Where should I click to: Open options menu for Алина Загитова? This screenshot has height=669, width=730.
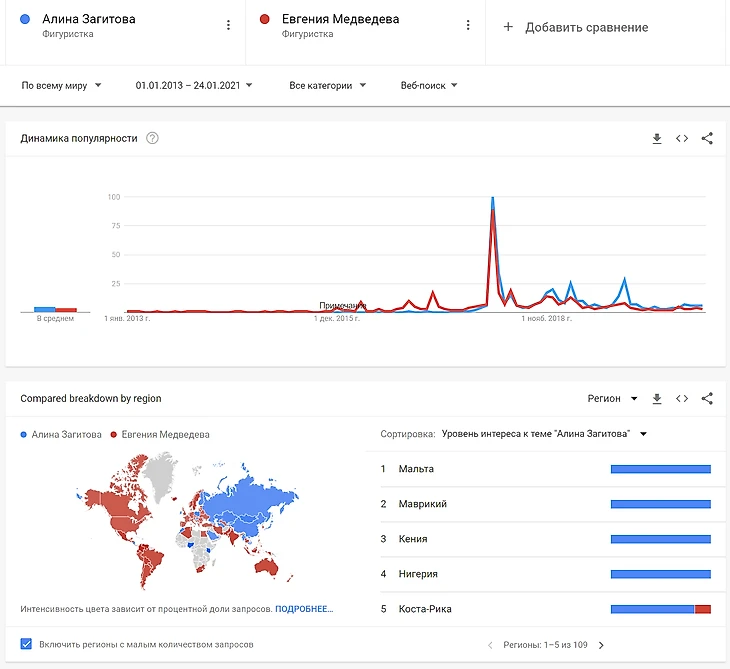tap(228, 25)
